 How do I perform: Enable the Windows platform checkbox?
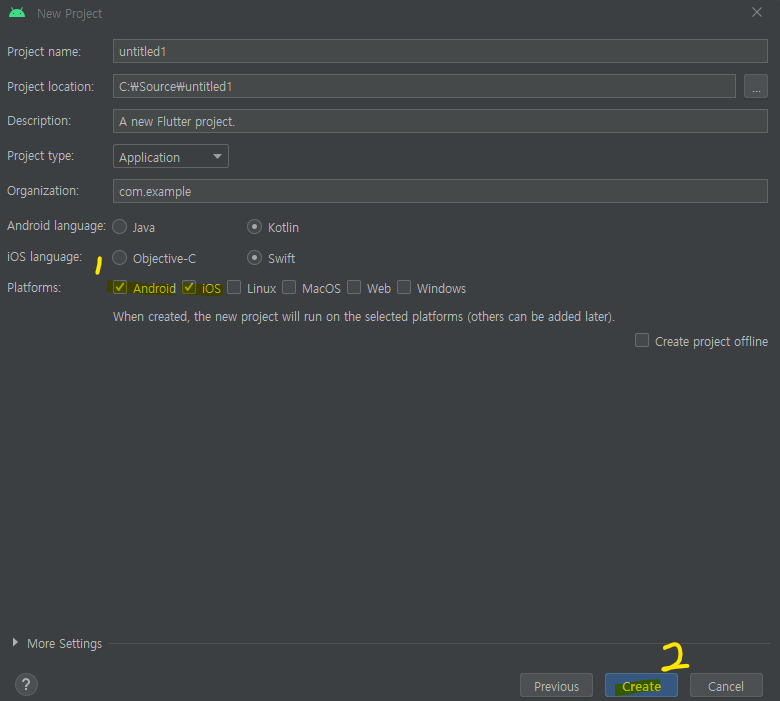pyautogui.click(x=404, y=288)
